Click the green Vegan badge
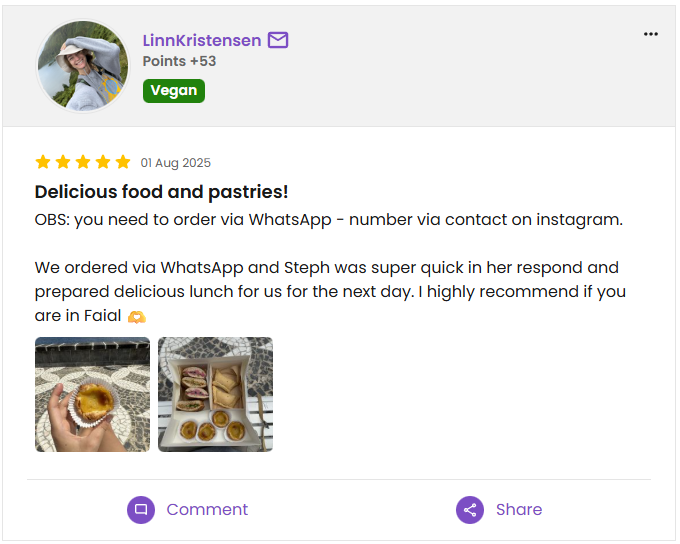Image resolution: width=680 pixels, height=544 pixels. 174,91
